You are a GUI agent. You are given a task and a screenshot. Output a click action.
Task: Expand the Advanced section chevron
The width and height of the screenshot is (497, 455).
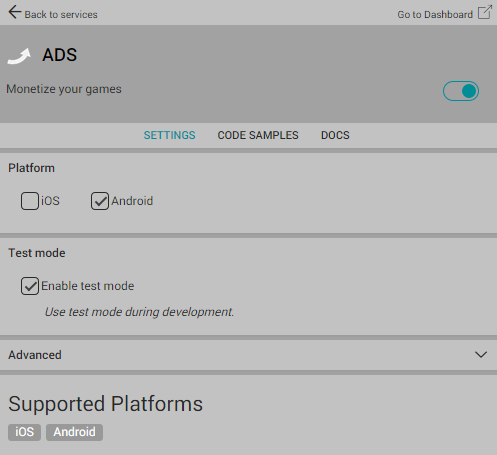(481, 355)
